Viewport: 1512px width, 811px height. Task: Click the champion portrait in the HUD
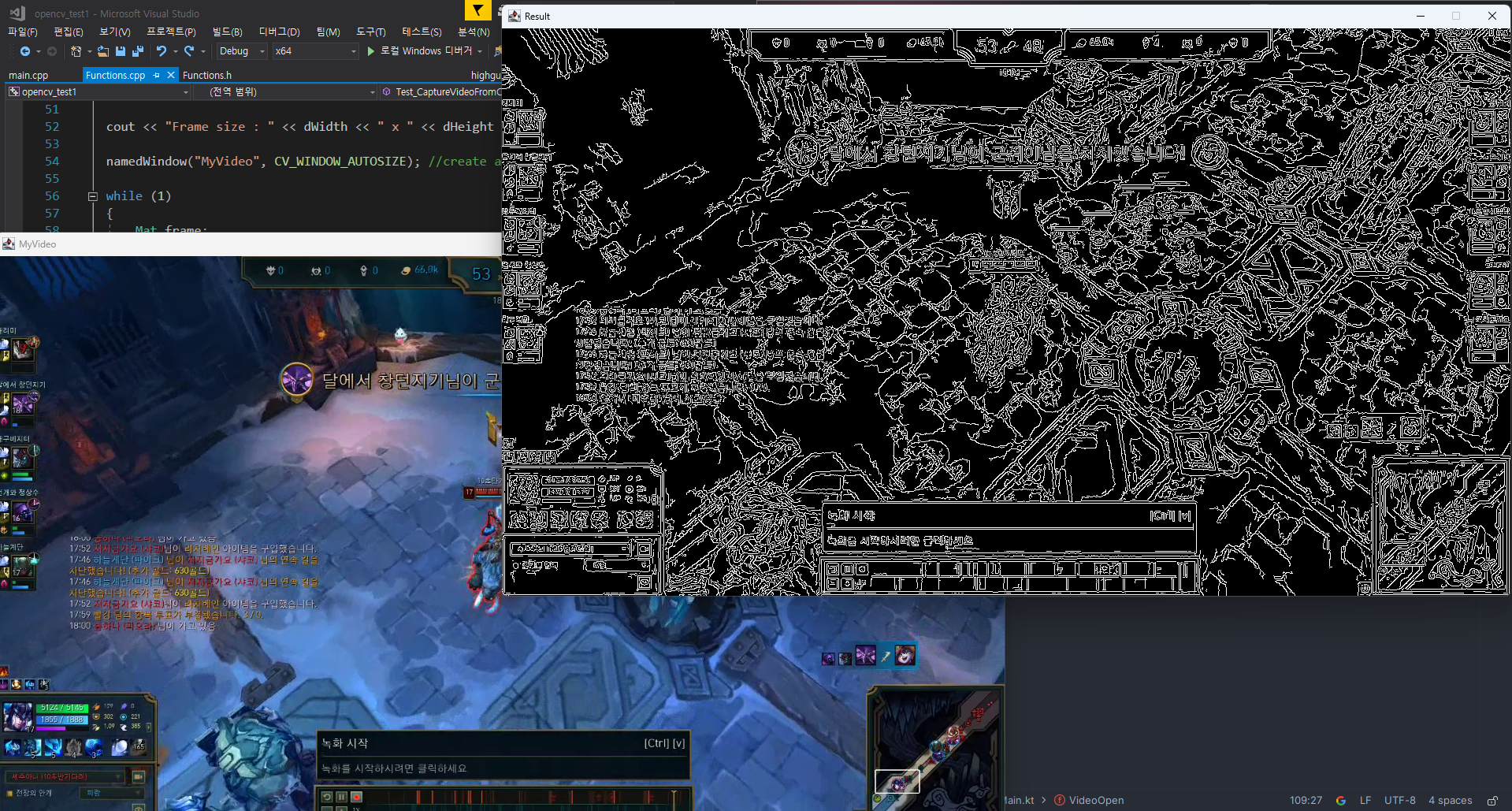pyautogui.click(x=17, y=717)
